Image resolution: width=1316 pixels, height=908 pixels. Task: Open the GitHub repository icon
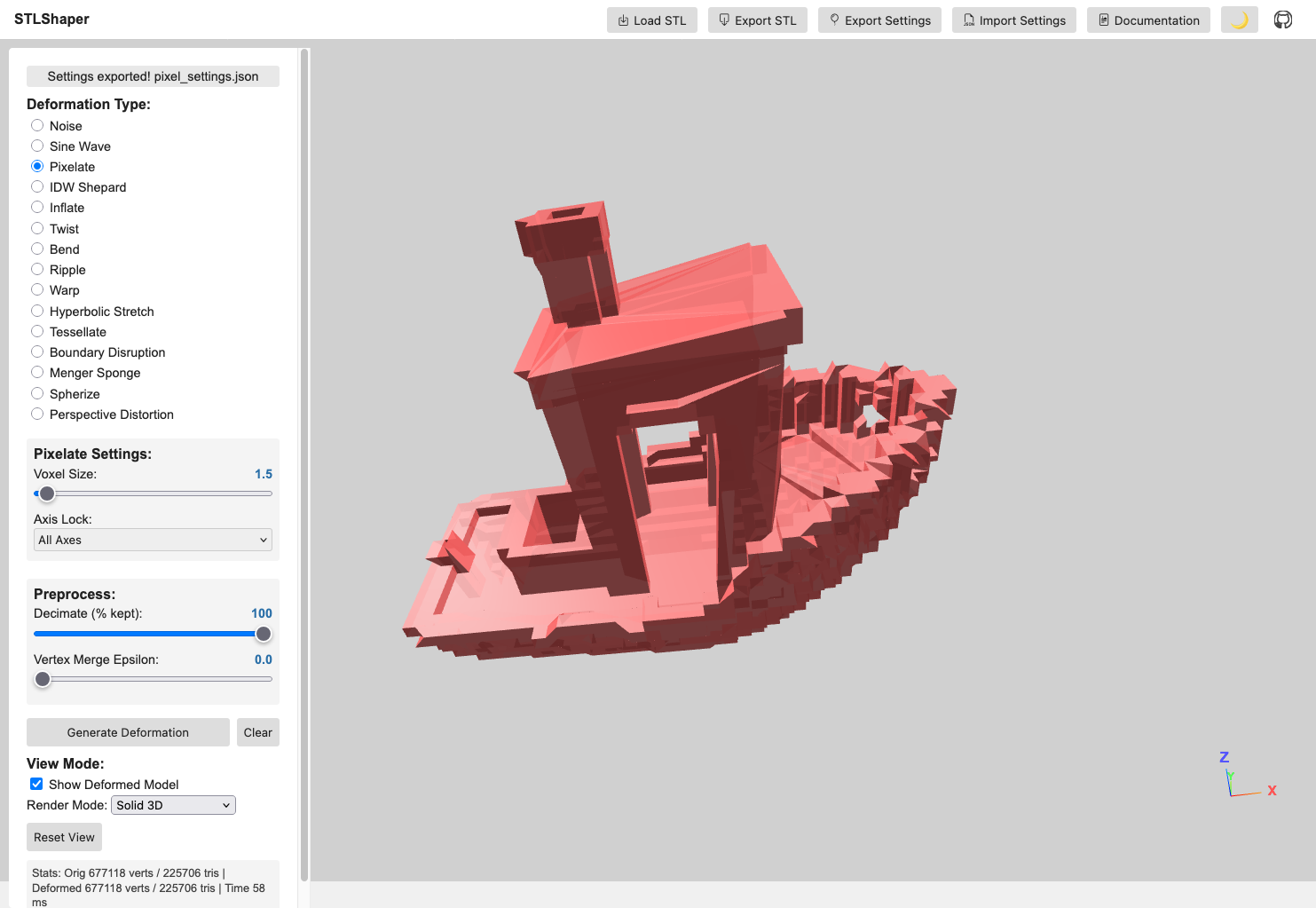pyautogui.click(x=1282, y=20)
